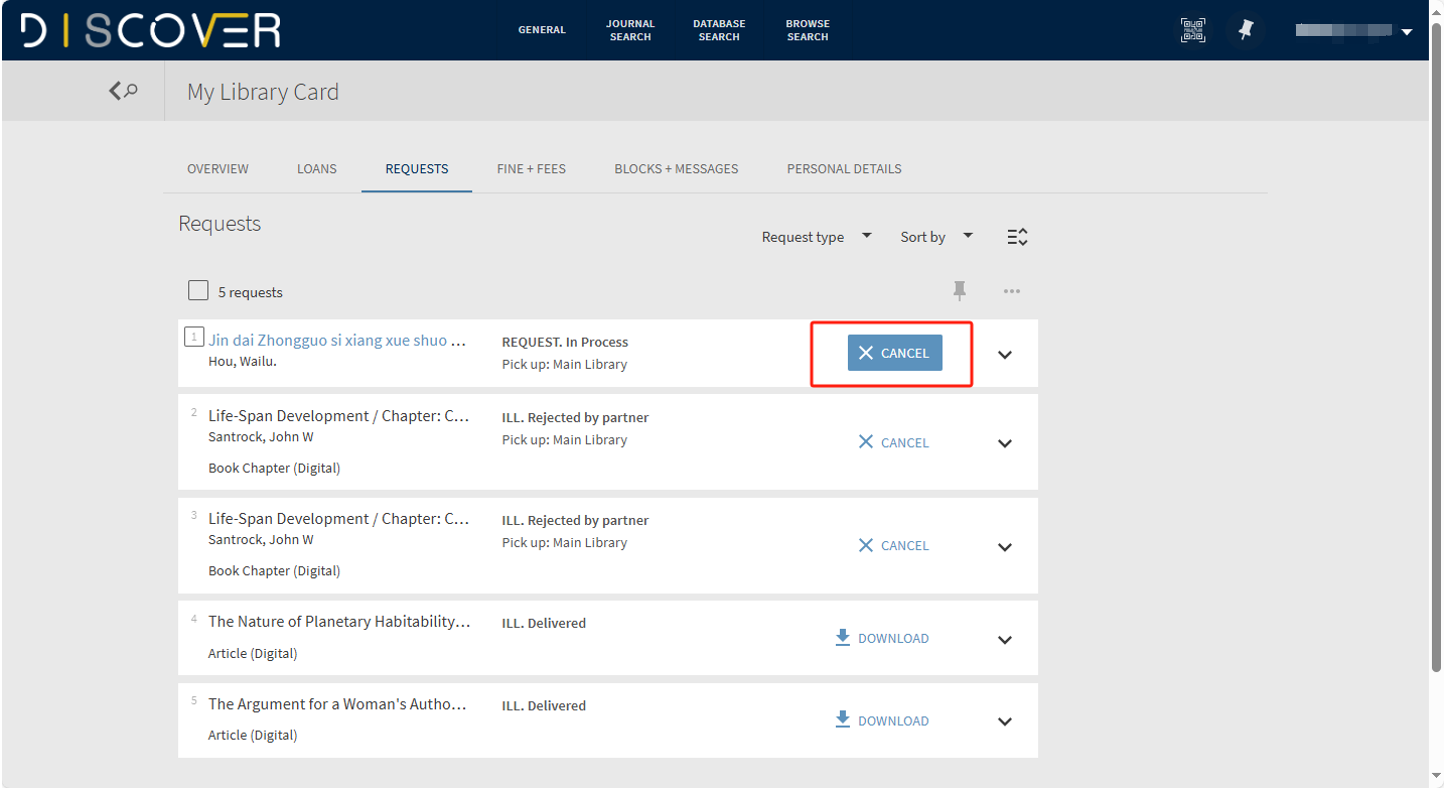Click 'ILL. Rejected by partner' in request 2
Viewport: 1444px width, 788px height.
[x=575, y=417]
